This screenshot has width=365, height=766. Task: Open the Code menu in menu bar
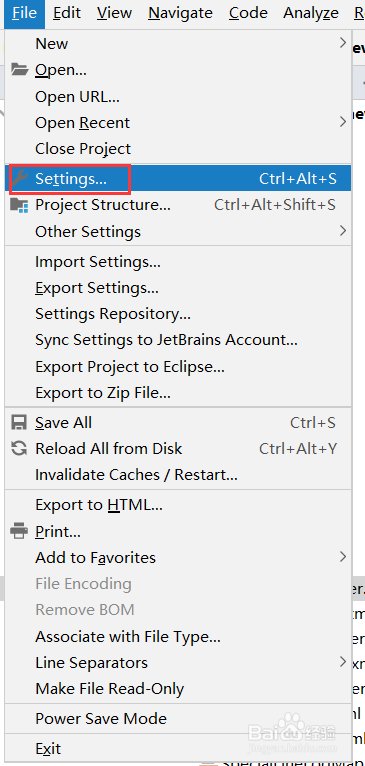[248, 13]
